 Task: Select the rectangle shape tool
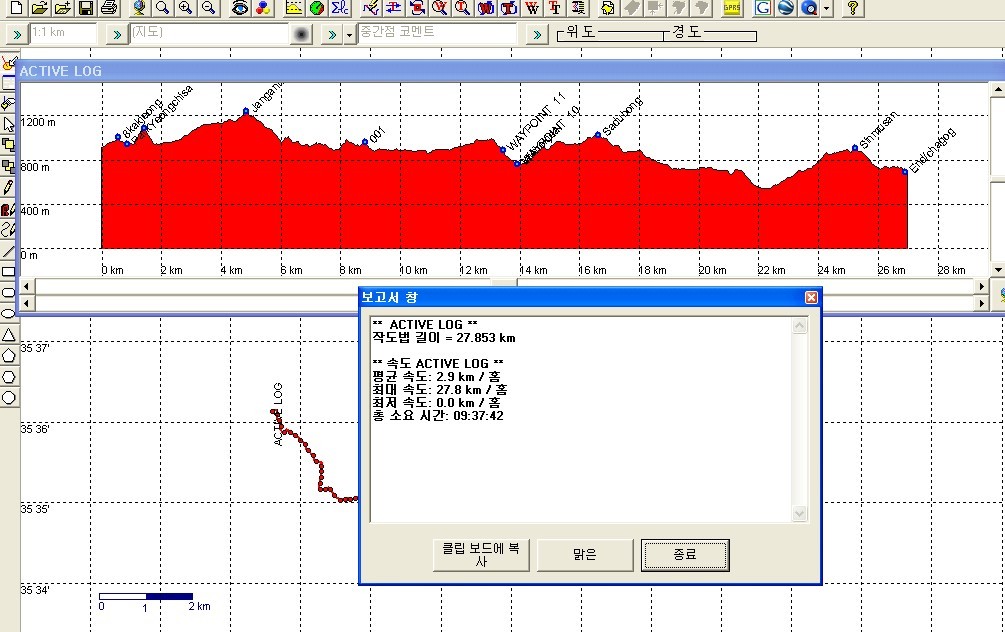pyautogui.click(x=8, y=272)
